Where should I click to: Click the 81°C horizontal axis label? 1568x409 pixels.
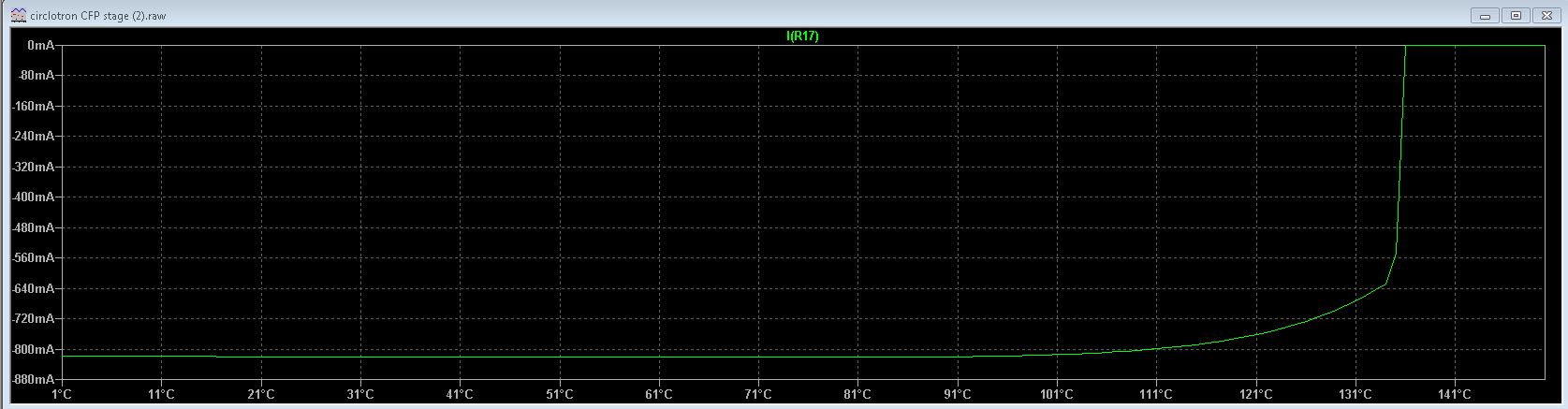(857, 394)
